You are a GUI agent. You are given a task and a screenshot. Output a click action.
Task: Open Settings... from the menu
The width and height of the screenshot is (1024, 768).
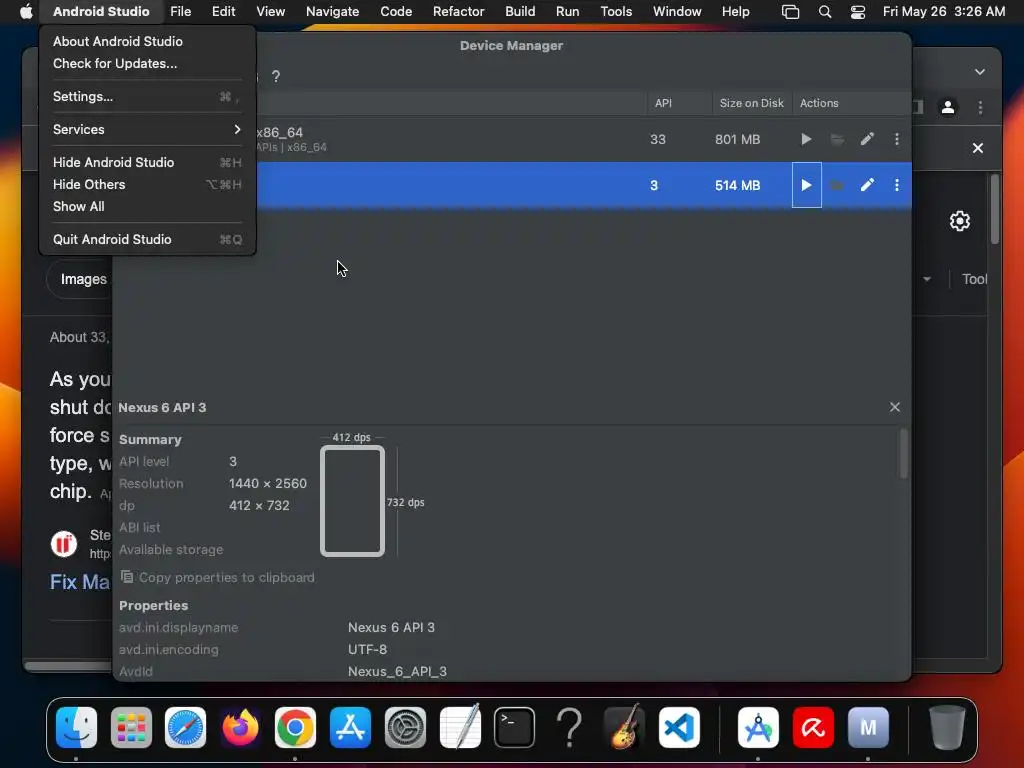(148, 97)
